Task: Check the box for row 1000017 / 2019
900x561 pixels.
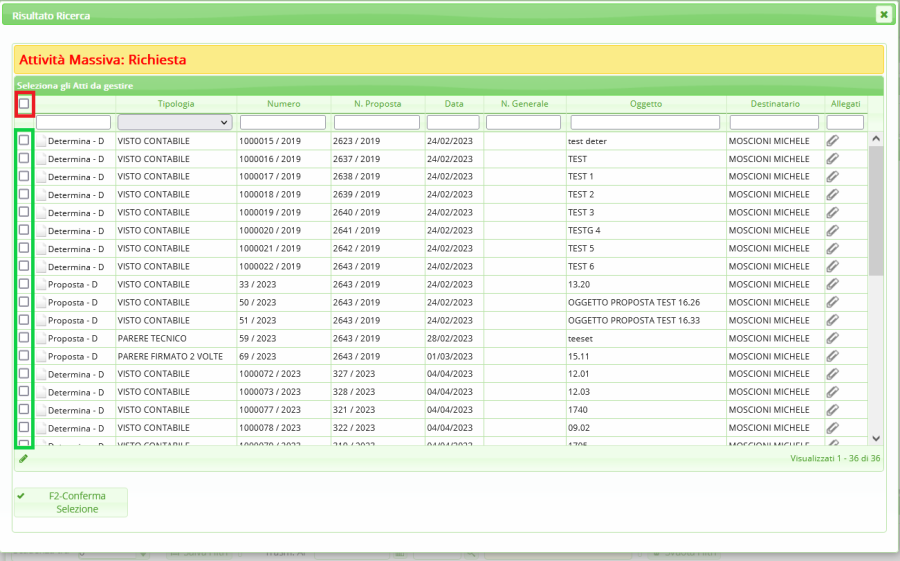Action: point(24,177)
